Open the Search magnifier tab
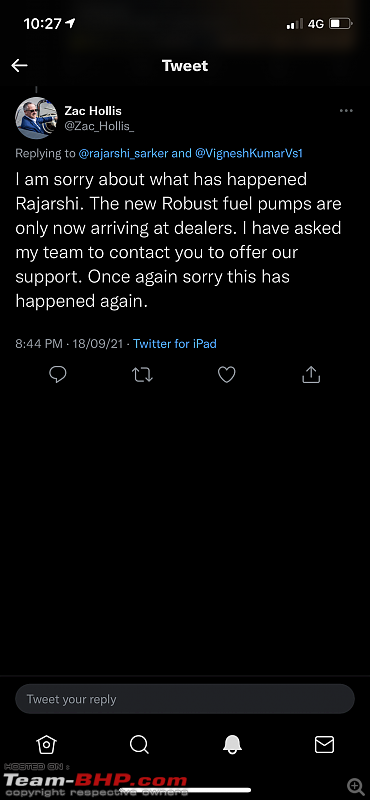370x800 pixels. pyautogui.click(x=139, y=744)
